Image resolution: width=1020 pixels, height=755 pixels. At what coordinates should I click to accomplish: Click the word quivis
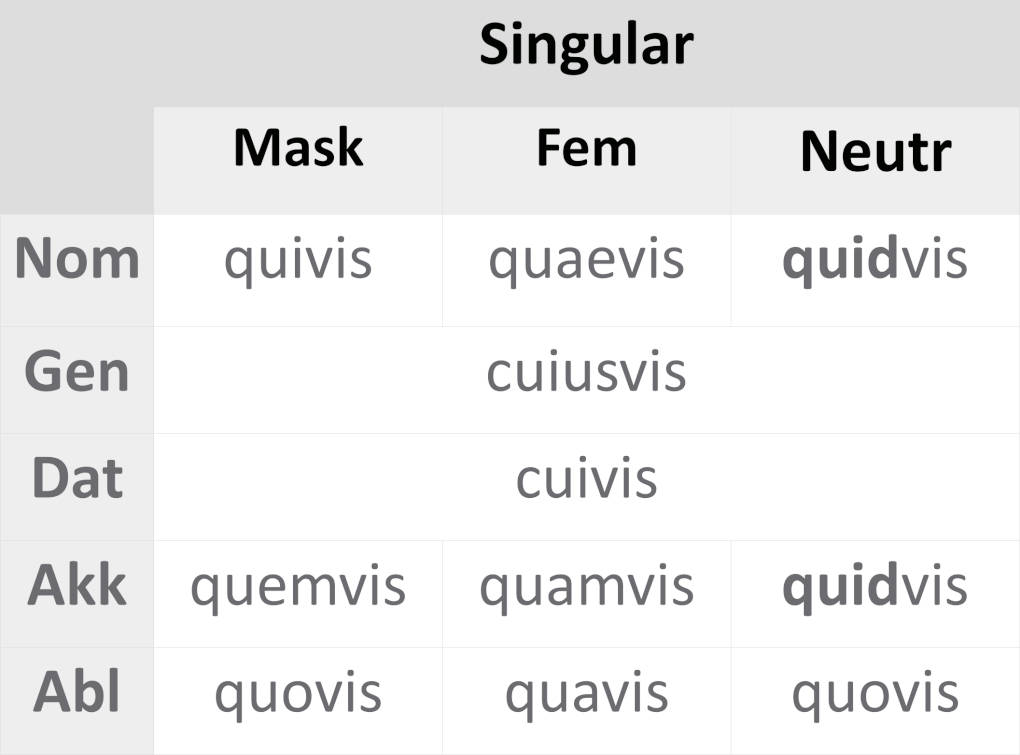click(x=298, y=259)
